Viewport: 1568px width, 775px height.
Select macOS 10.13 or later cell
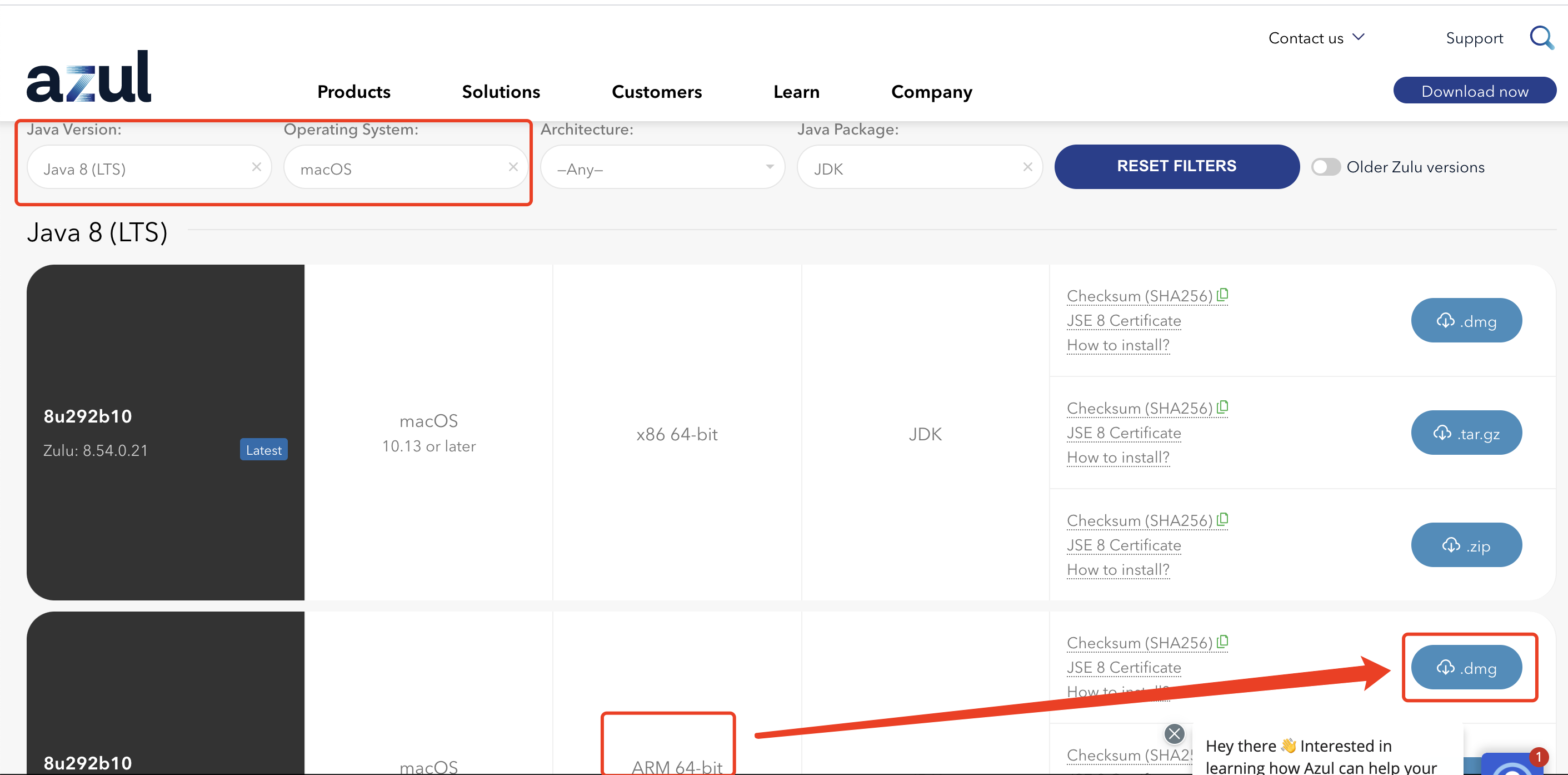[428, 433]
